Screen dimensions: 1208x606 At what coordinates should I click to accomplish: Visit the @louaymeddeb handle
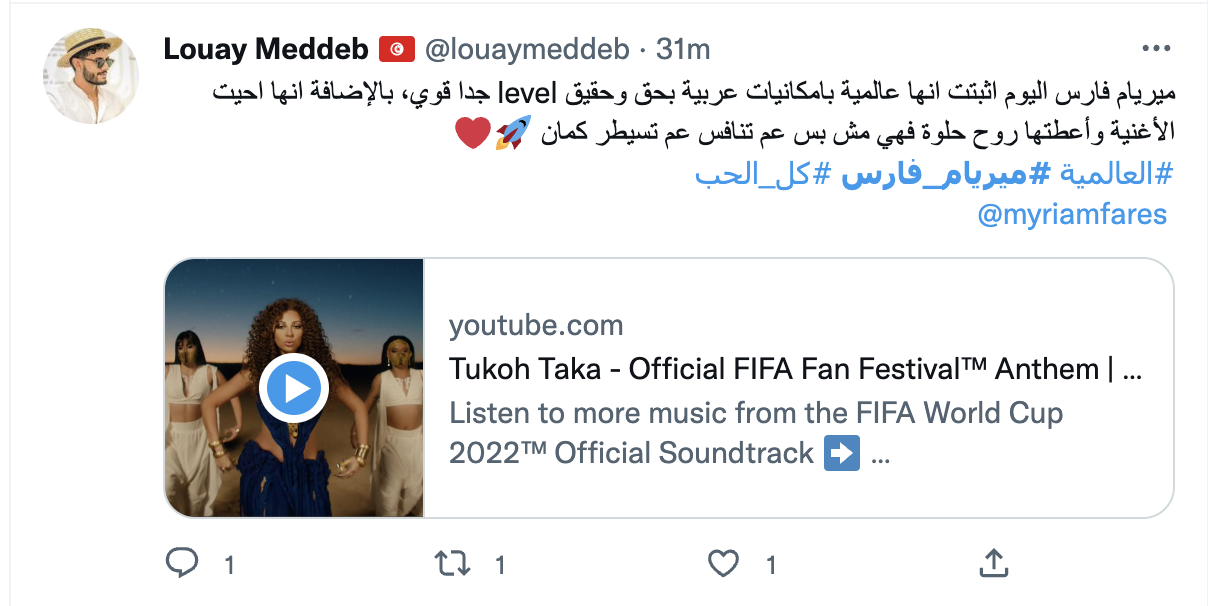click(529, 48)
